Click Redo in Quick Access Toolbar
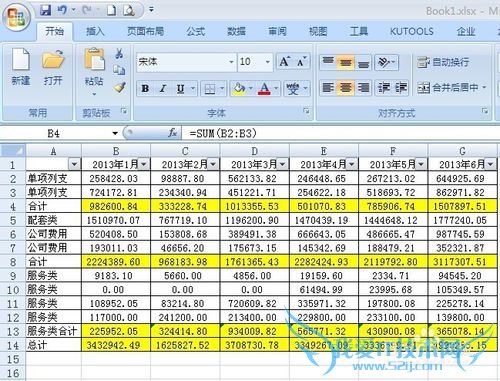This screenshot has width=500, height=381. point(87,10)
